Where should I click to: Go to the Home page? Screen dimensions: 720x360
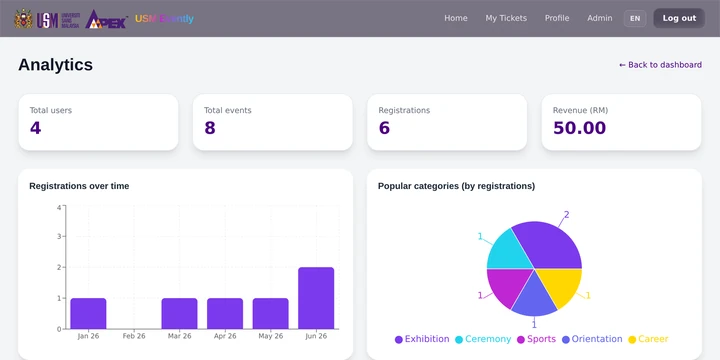click(x=456, y=18)
